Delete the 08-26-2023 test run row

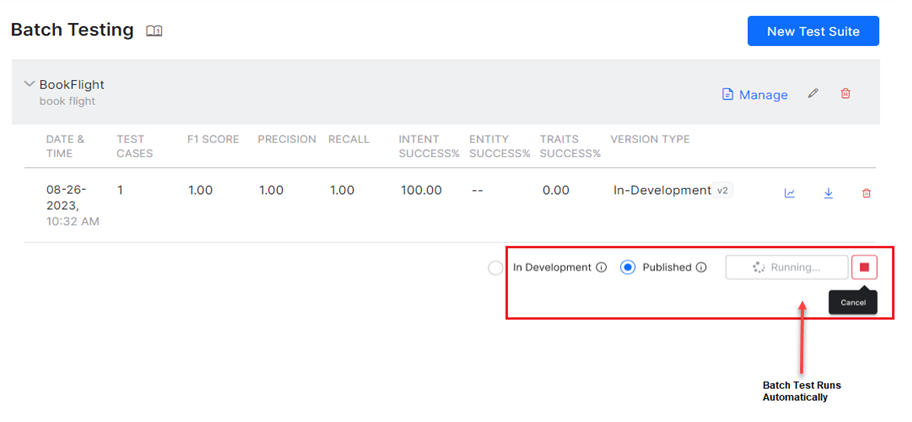click(x=866, y=193)
